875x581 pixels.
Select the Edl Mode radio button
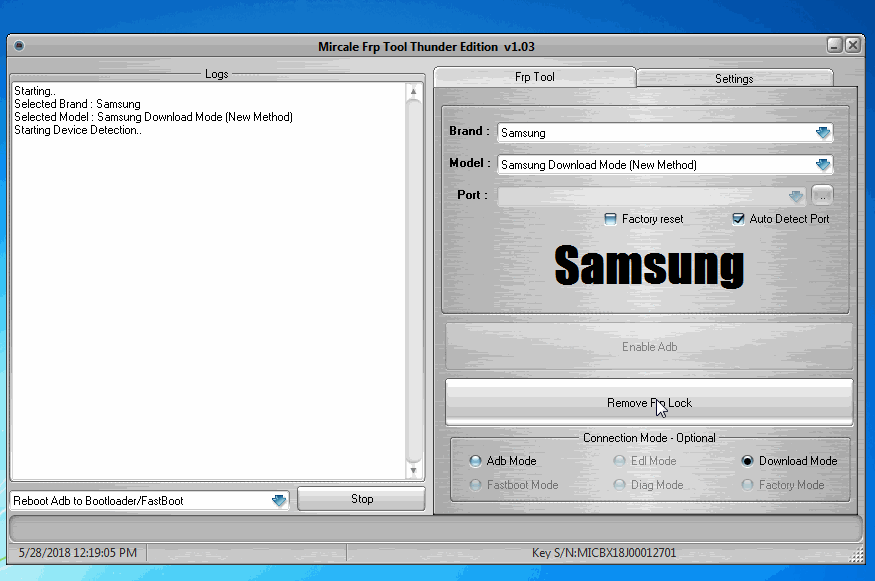coord(619,461)
